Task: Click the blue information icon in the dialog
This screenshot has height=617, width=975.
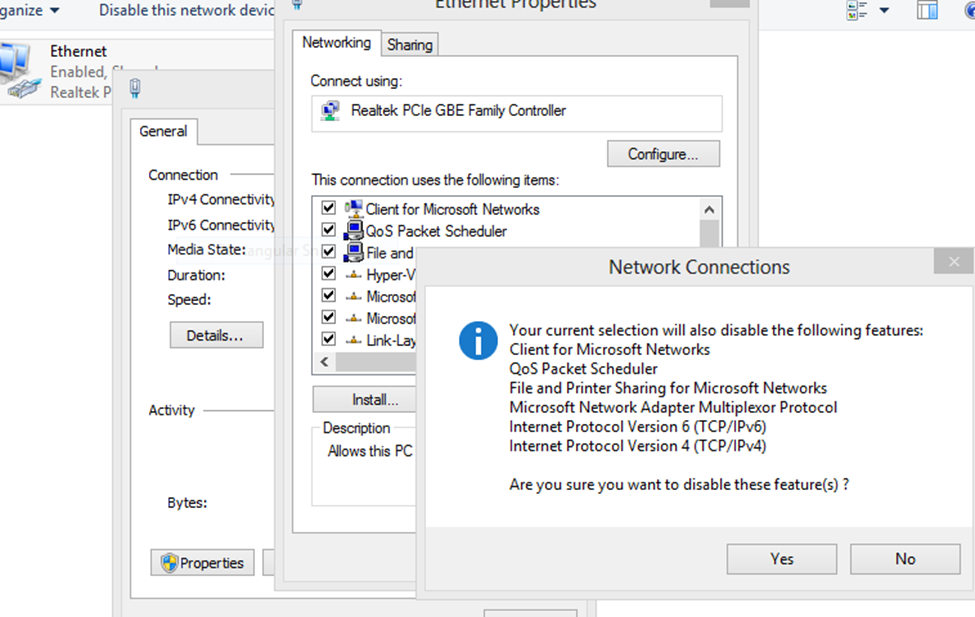Action: (x=478, y=341)
